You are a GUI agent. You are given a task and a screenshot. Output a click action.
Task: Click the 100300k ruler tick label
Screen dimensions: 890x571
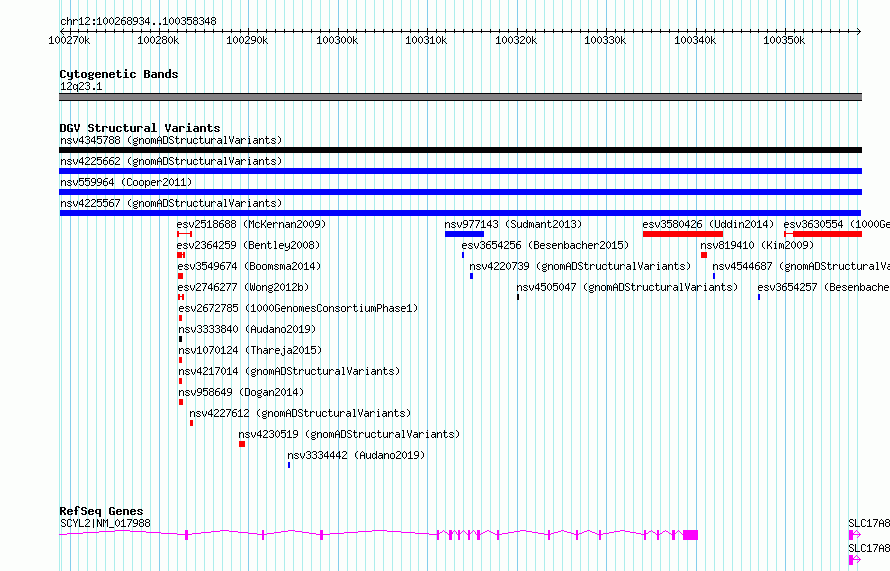point(337,40)
